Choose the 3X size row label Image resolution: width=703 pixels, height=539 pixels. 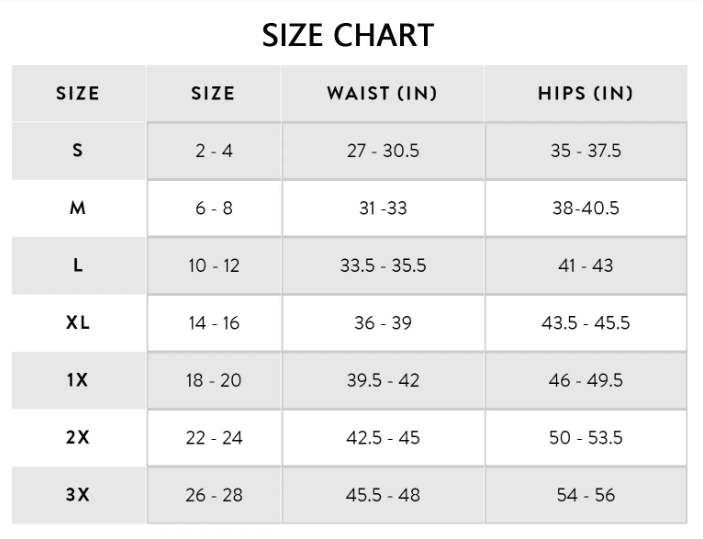[78, 495]
